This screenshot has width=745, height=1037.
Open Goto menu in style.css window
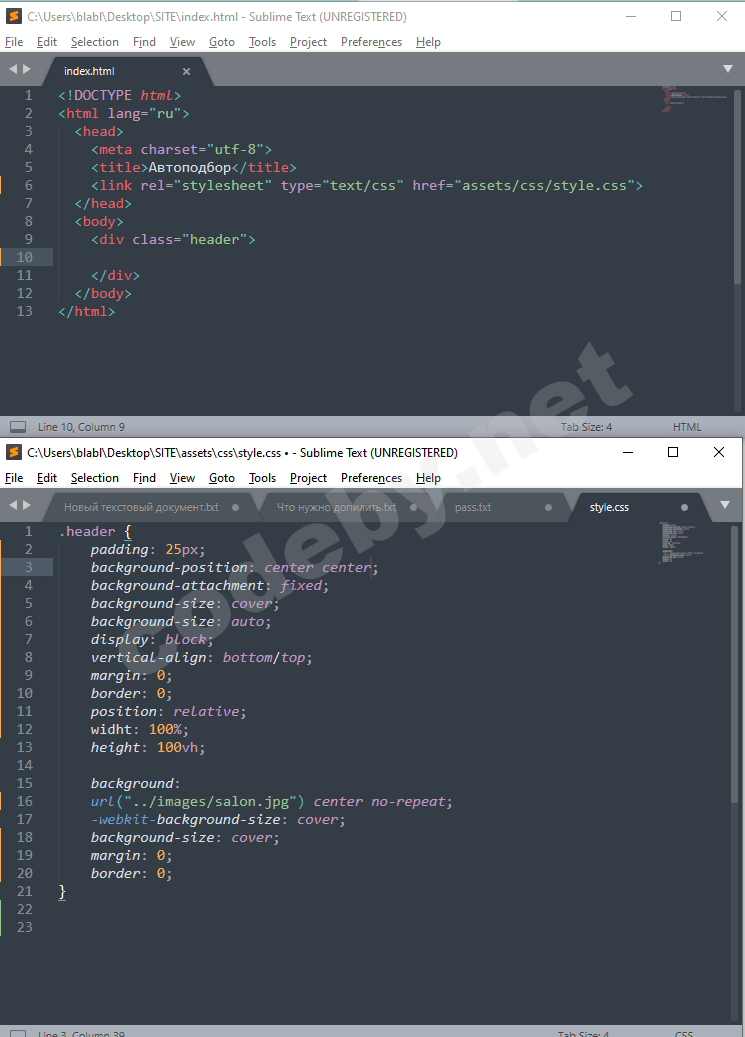click(x=222, y=477)
